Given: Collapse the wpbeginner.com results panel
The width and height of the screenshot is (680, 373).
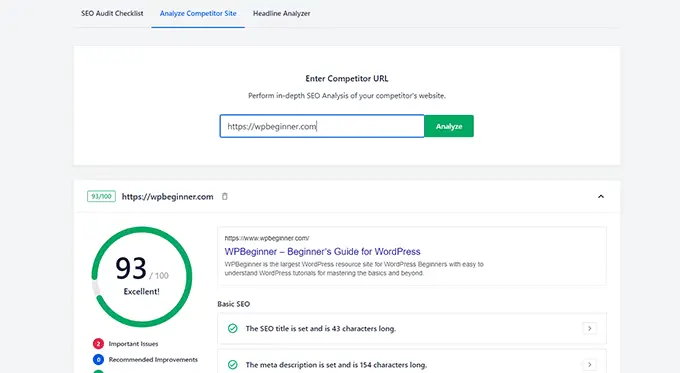Looking at the screenshot, I should [601, 196].
